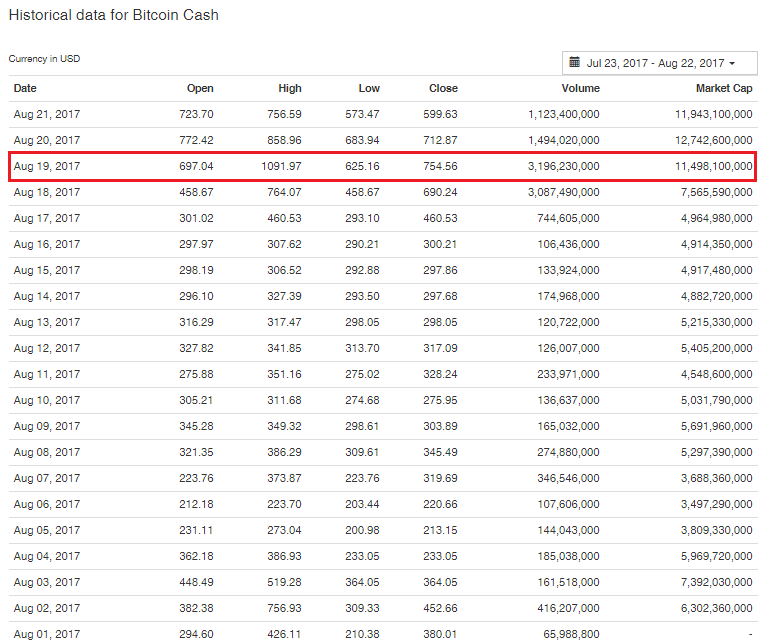
Task: Click the volume value 274,880,000
Action: pos(568,452)
